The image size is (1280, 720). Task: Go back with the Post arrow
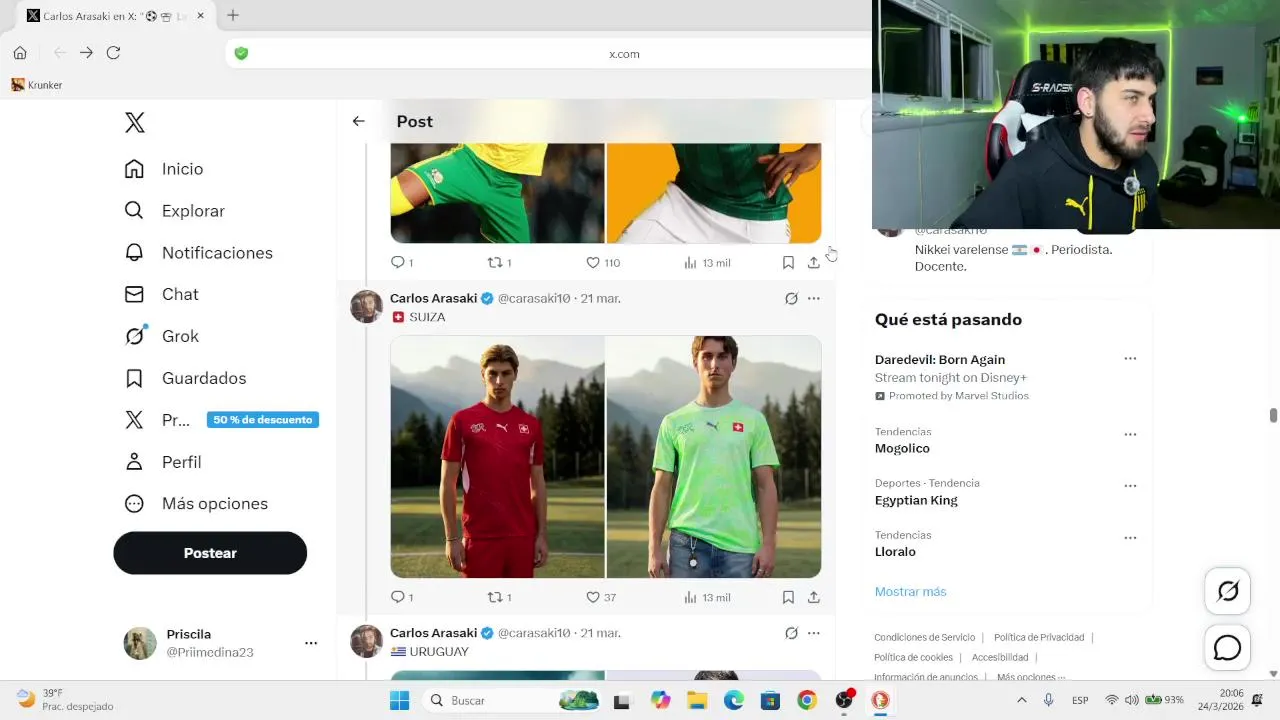[358, 121]
